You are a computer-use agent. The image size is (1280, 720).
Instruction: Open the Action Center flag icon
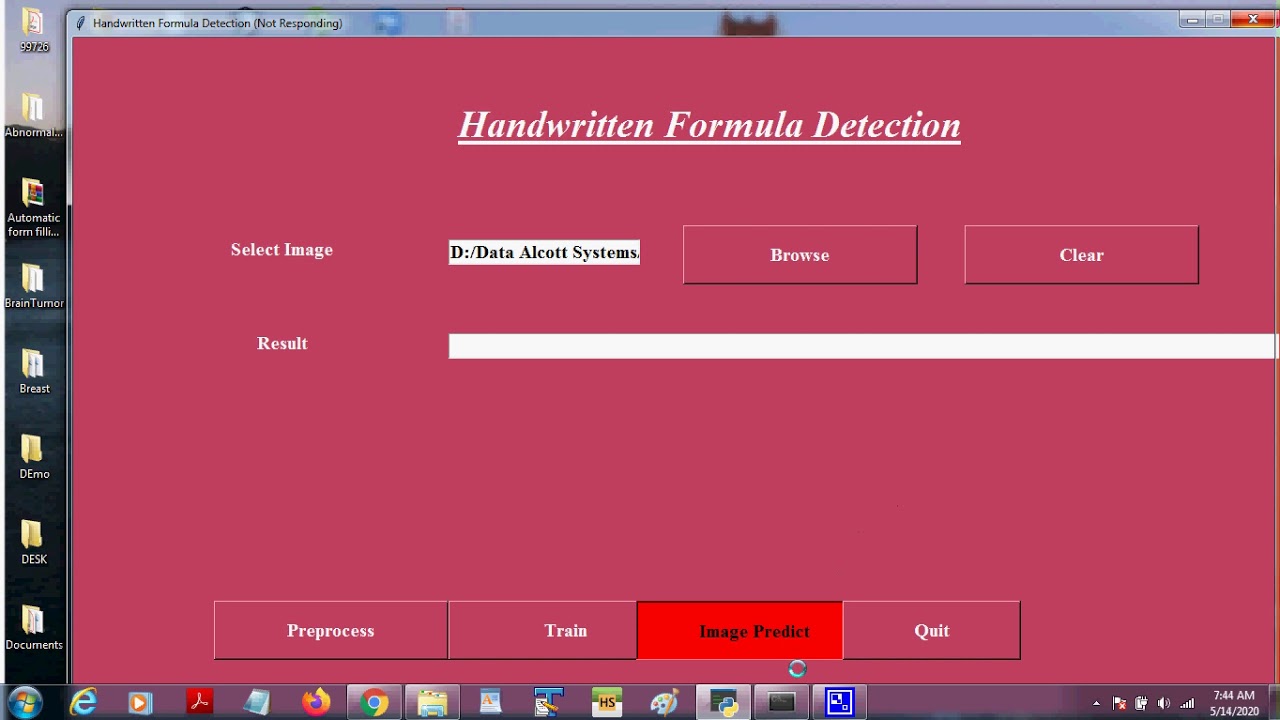coord(1119,703)
